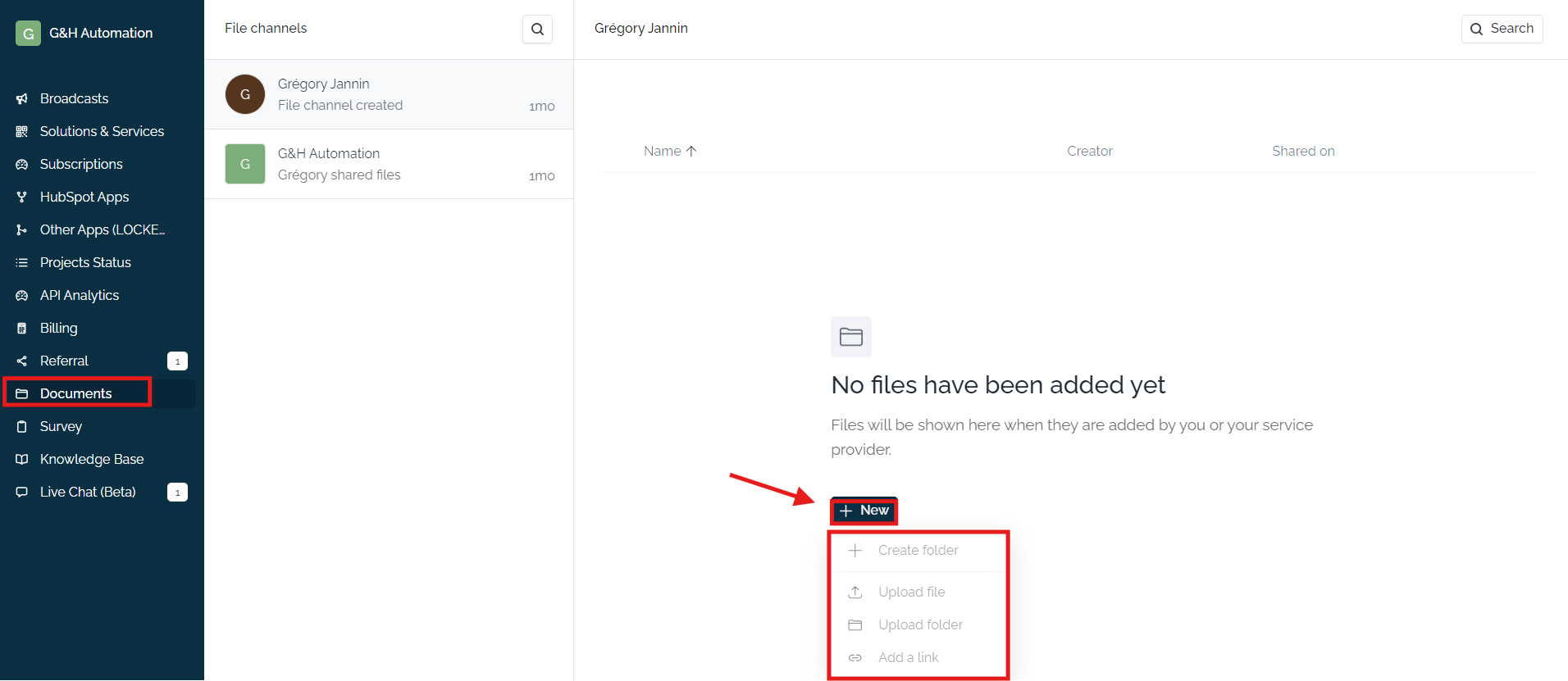The width and height of the screenshot is (1568, 681).
Task: Choose Create folder from the menu
Action: coord(918,551)
